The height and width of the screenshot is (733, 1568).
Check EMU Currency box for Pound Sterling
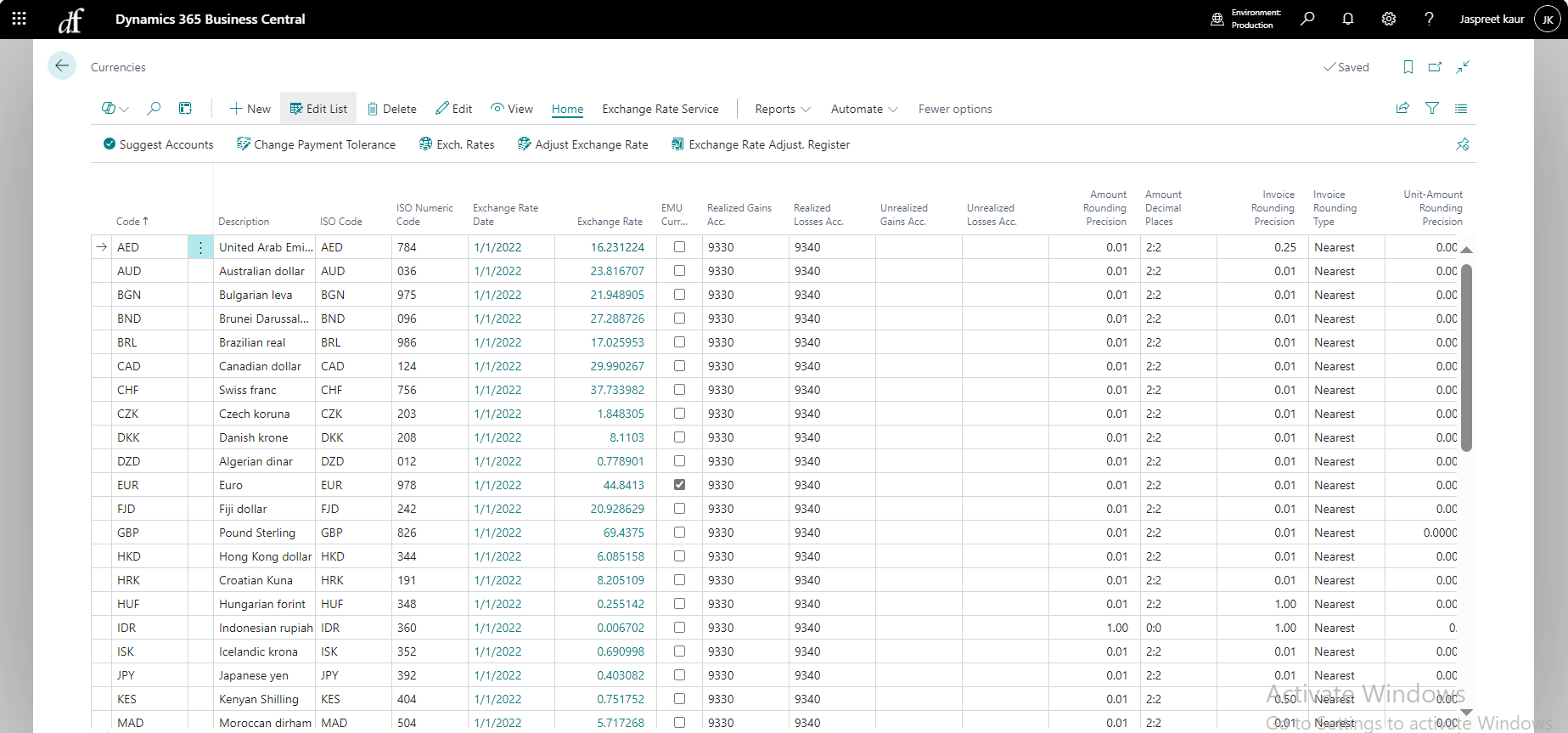point(679,533)
